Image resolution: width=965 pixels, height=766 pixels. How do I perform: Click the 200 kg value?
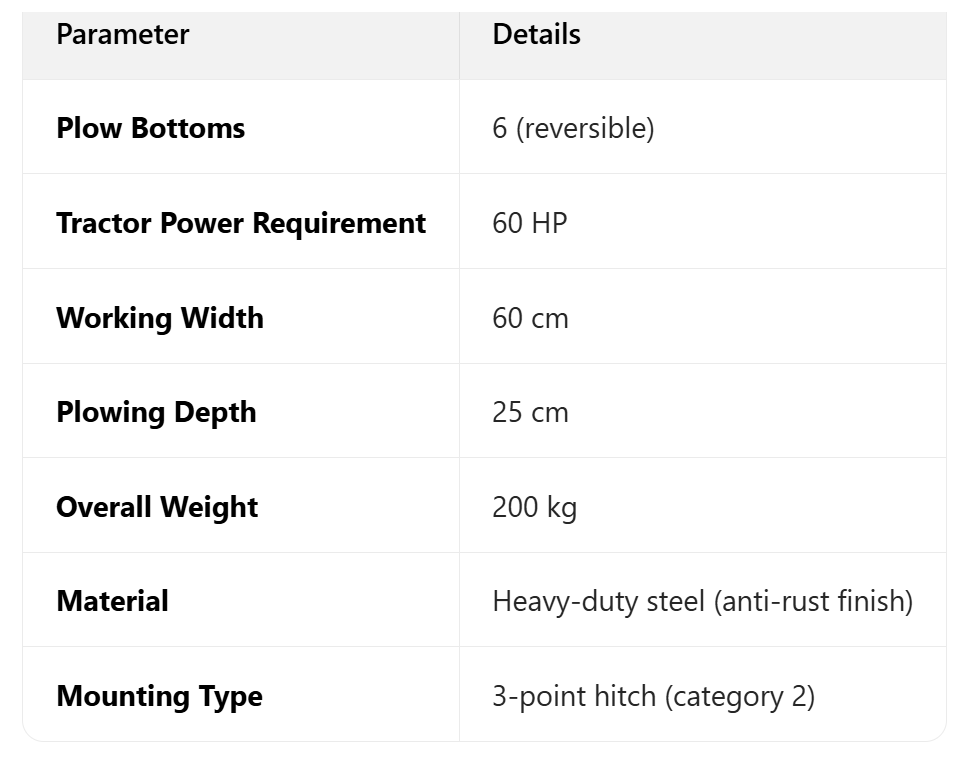[x=534, y=507]
